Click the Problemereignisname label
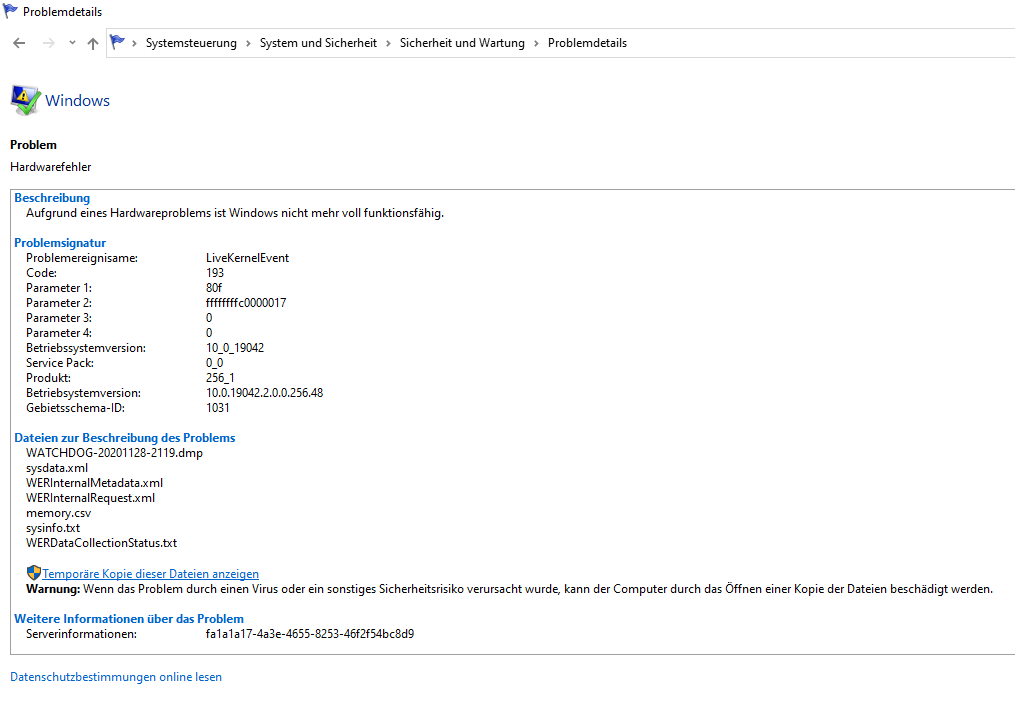 point(82,258)
